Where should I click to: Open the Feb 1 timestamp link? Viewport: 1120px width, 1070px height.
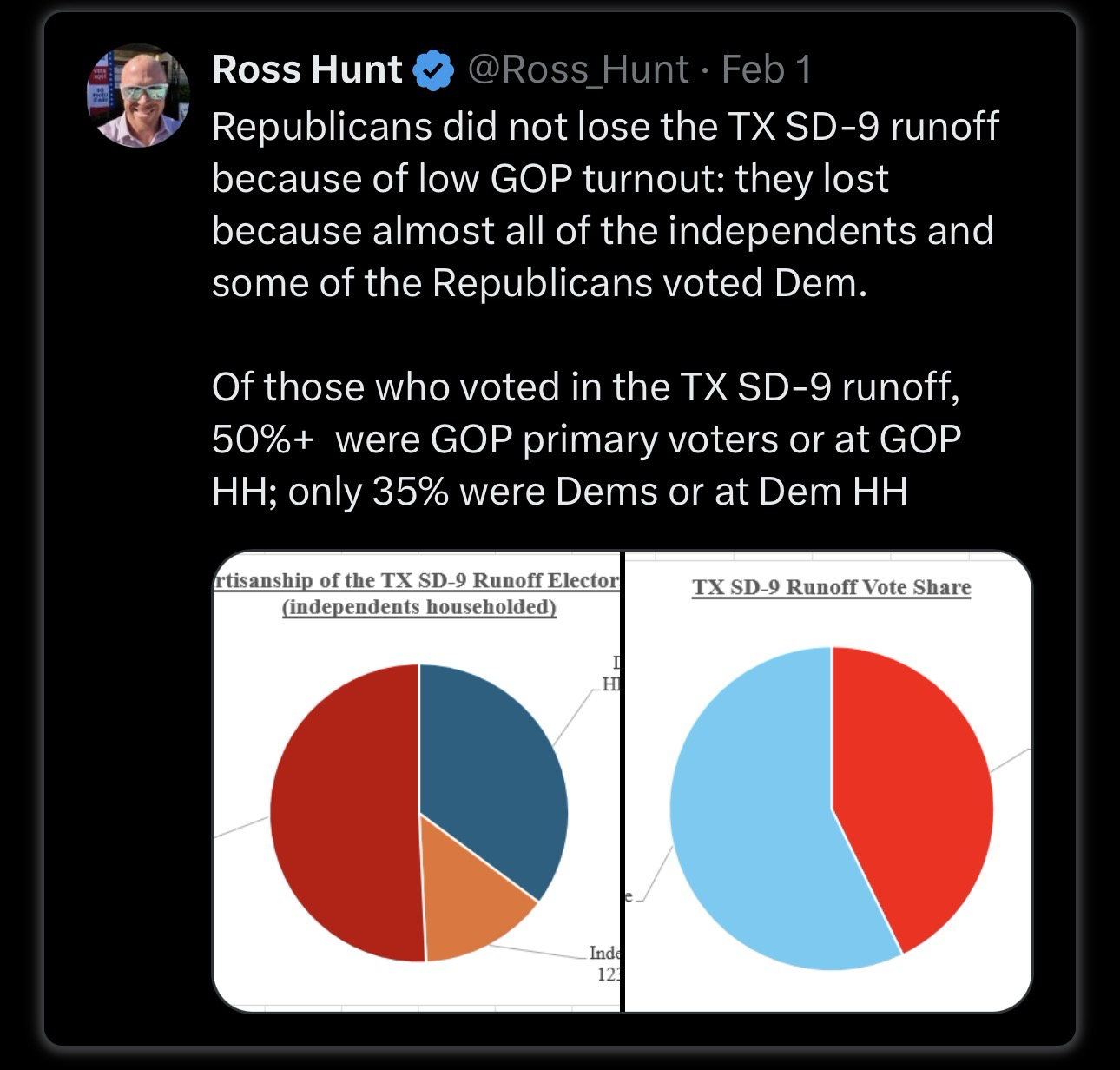point(768,69)
